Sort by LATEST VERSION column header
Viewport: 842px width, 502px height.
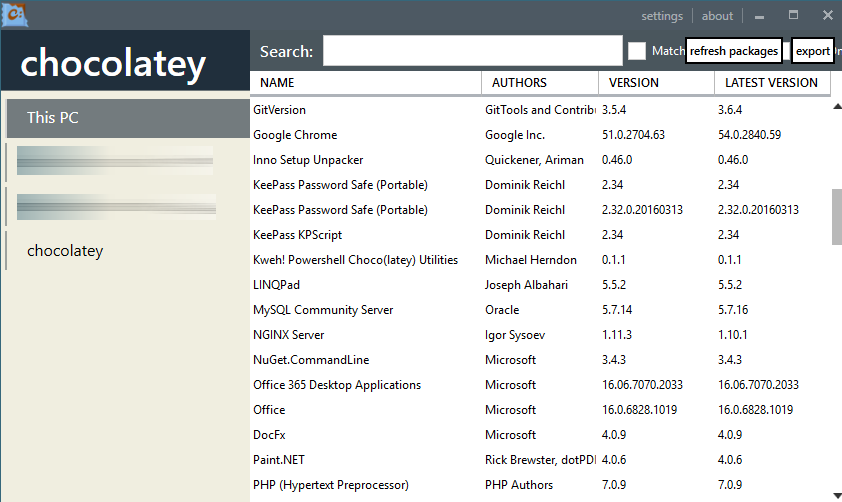pos(771,83)
